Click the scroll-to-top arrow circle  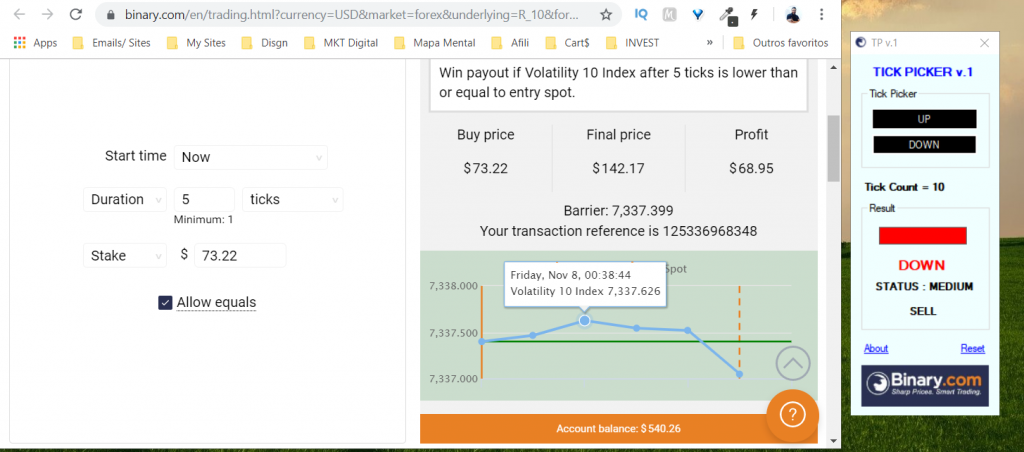pos(793,363)
